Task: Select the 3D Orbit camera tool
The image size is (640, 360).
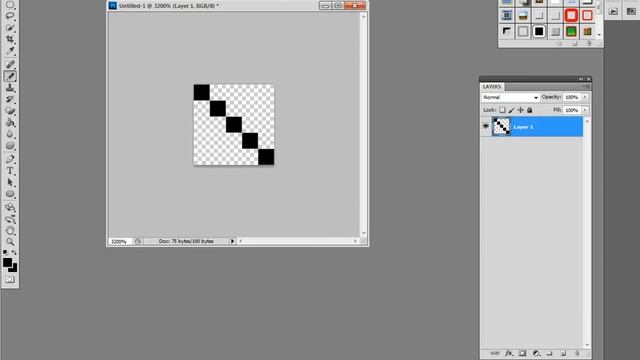Action: tap(10, 219)
